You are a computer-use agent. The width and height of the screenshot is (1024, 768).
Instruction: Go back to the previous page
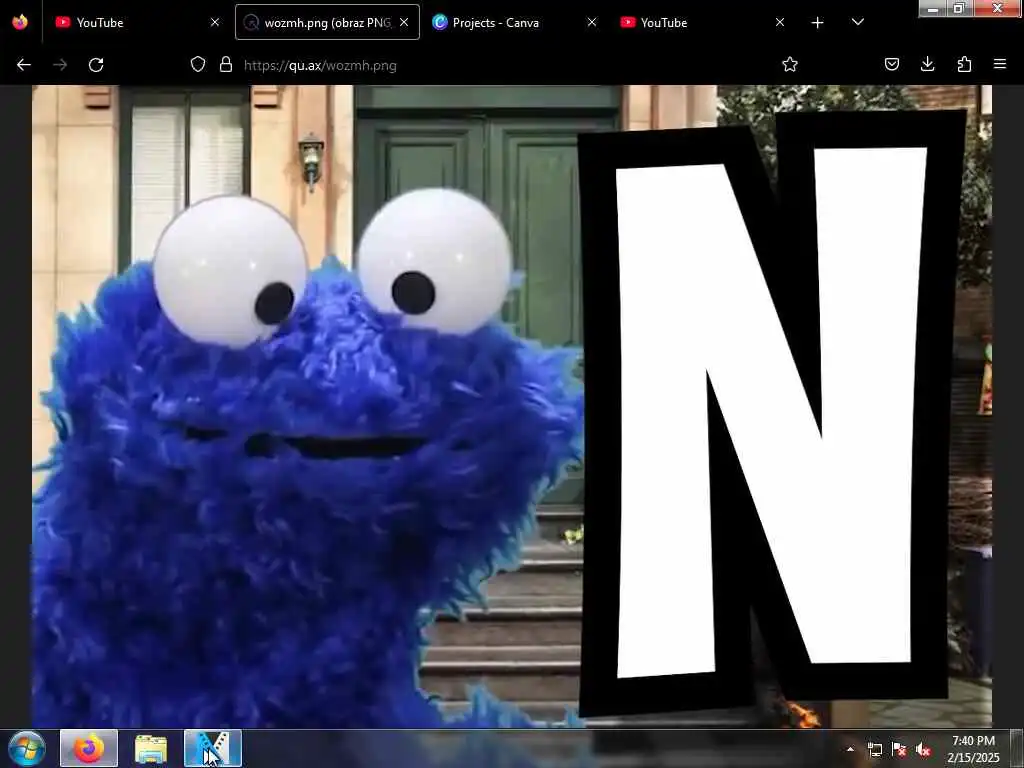[x=24, y=65]
